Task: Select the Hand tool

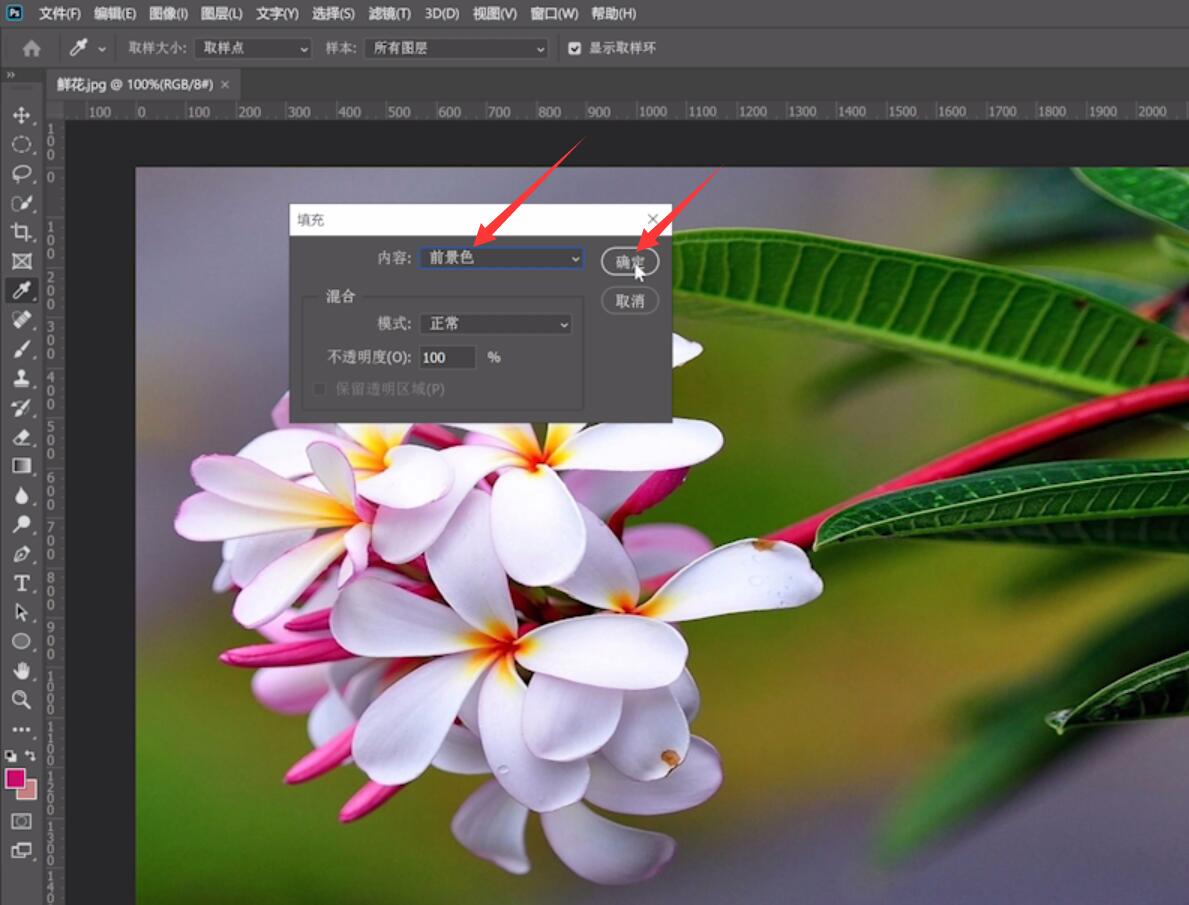Action: [21, 671]
